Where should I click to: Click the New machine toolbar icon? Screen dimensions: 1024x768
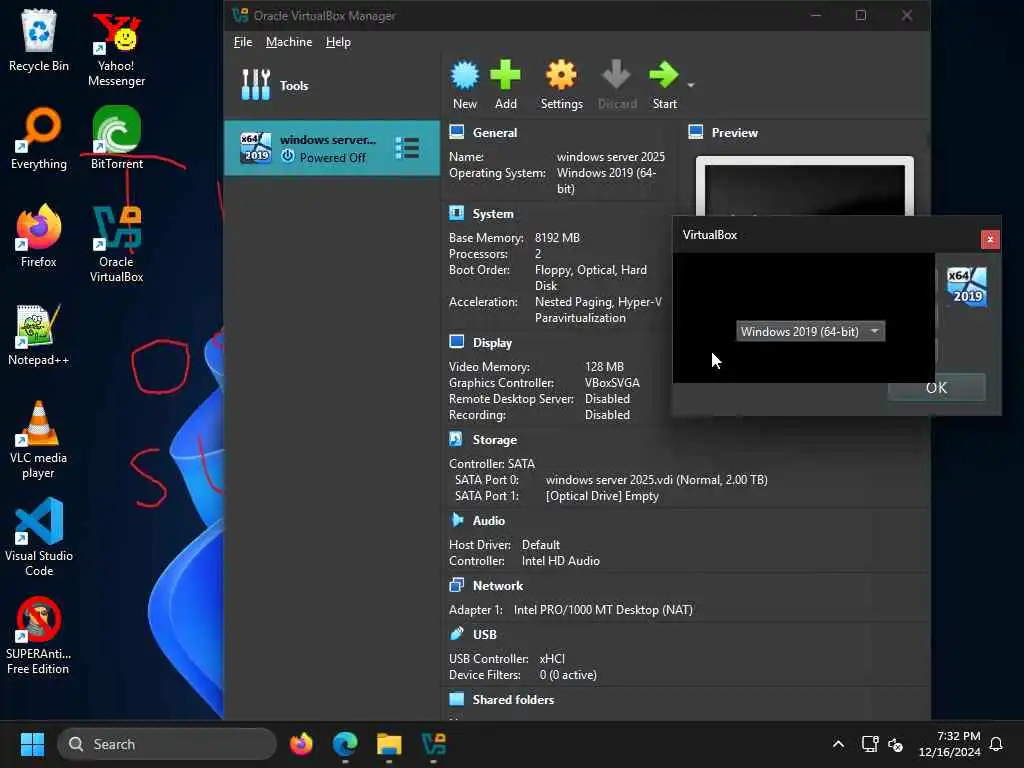point(465,76)
